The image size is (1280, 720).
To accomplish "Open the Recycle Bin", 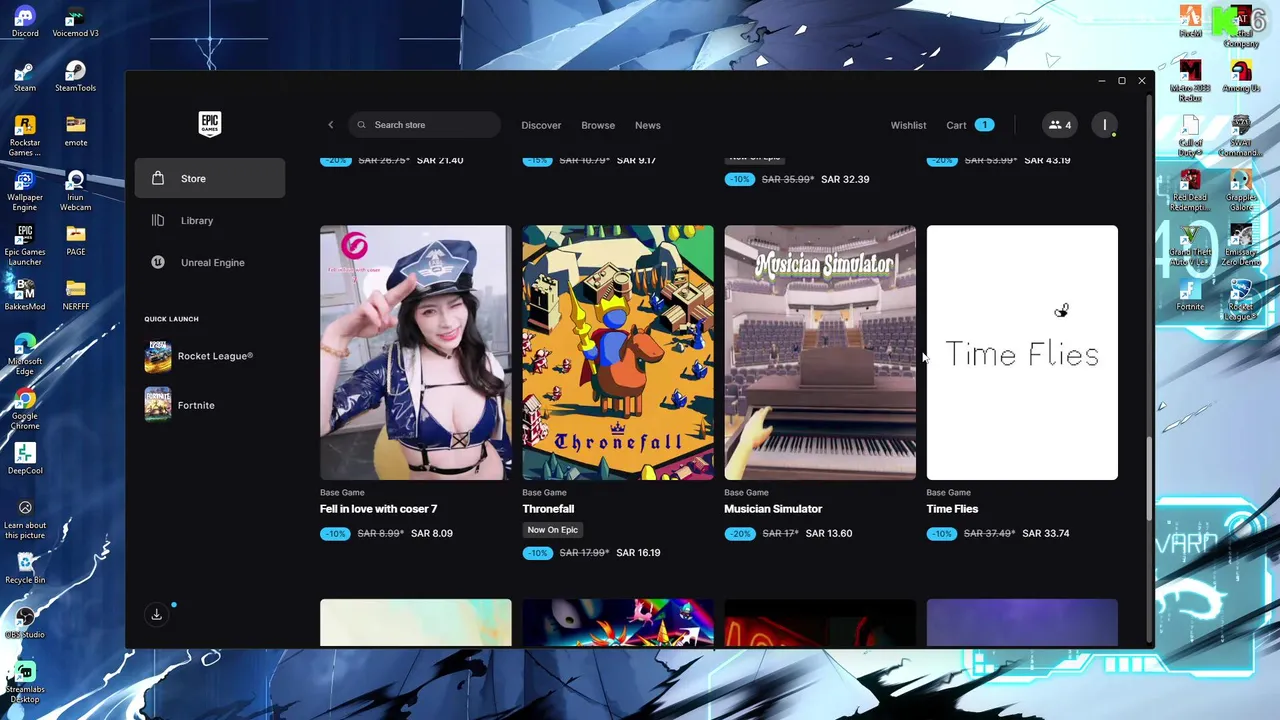I will click(25, 568).
